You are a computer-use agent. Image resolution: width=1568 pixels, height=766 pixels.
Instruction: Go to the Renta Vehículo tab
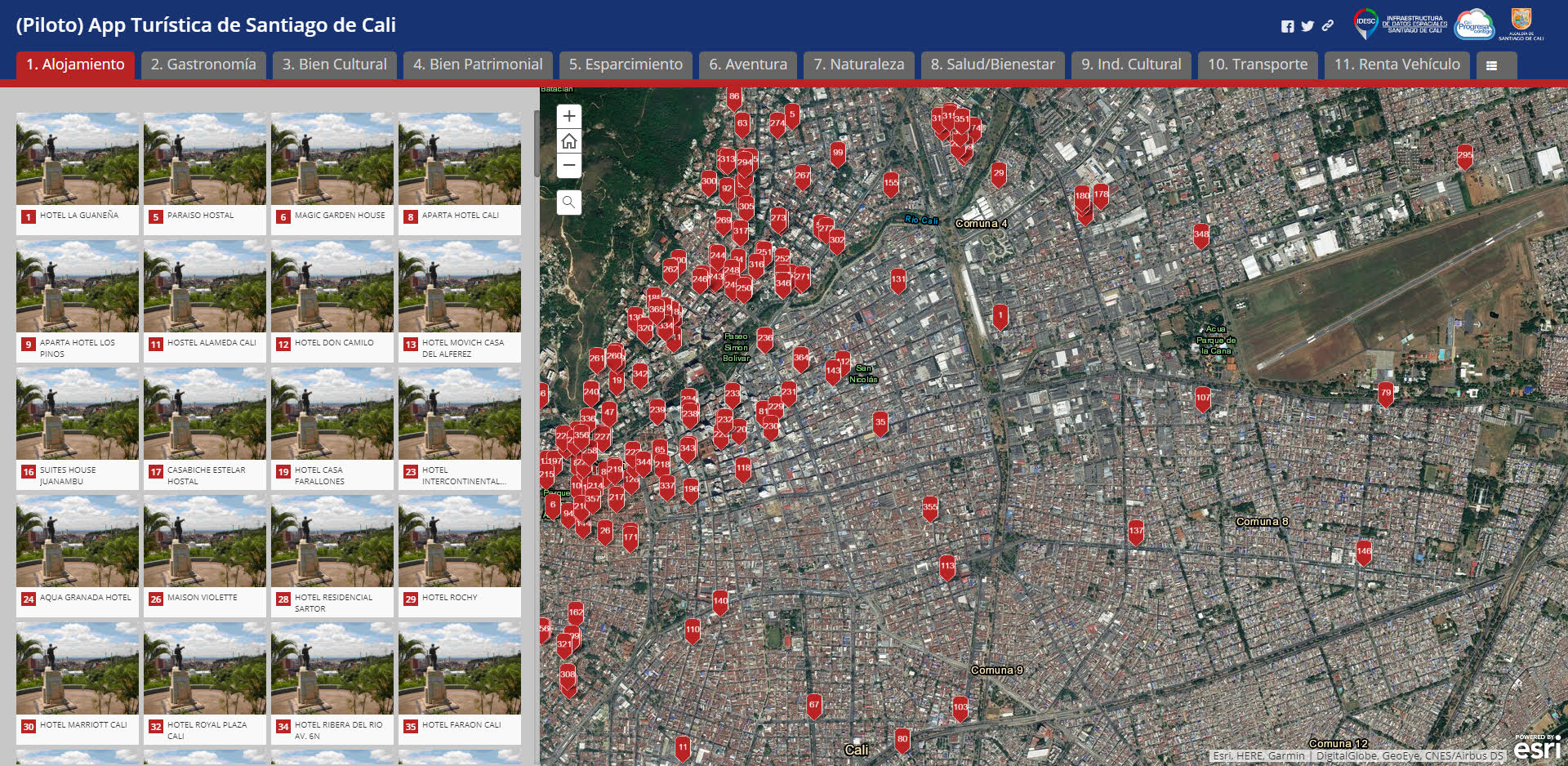click(1396, 65)
